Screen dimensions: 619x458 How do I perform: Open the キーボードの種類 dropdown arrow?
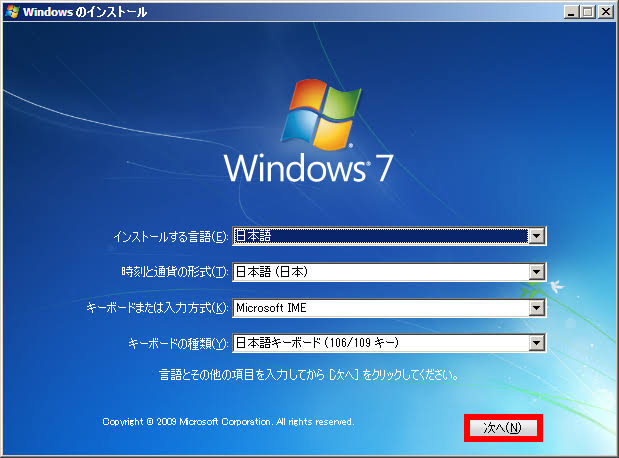[x=536, y=343]
